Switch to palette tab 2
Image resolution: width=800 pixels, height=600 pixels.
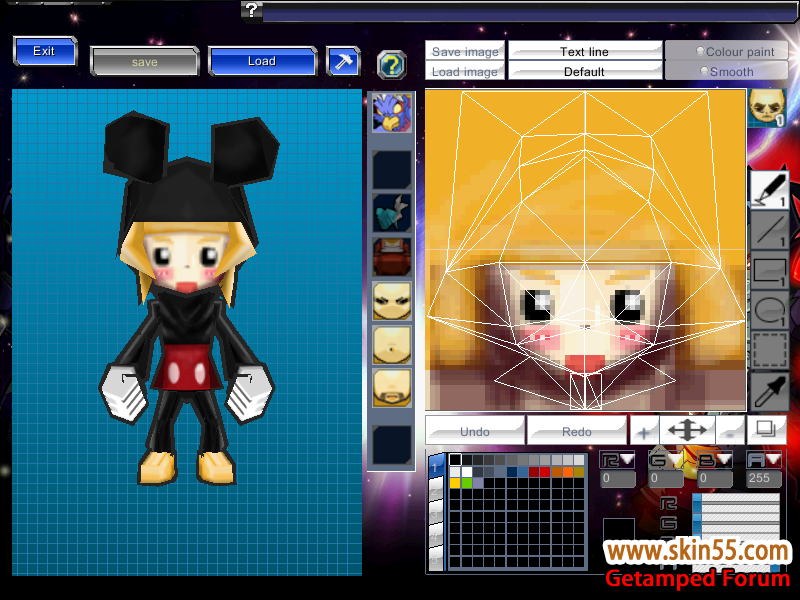(x=436, y=490)
